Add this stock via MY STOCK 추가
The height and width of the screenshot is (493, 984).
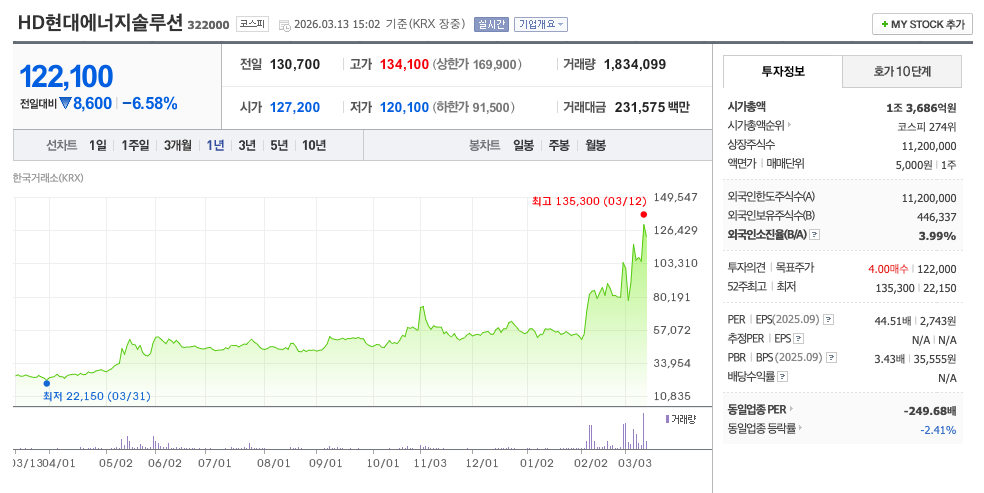922,24
